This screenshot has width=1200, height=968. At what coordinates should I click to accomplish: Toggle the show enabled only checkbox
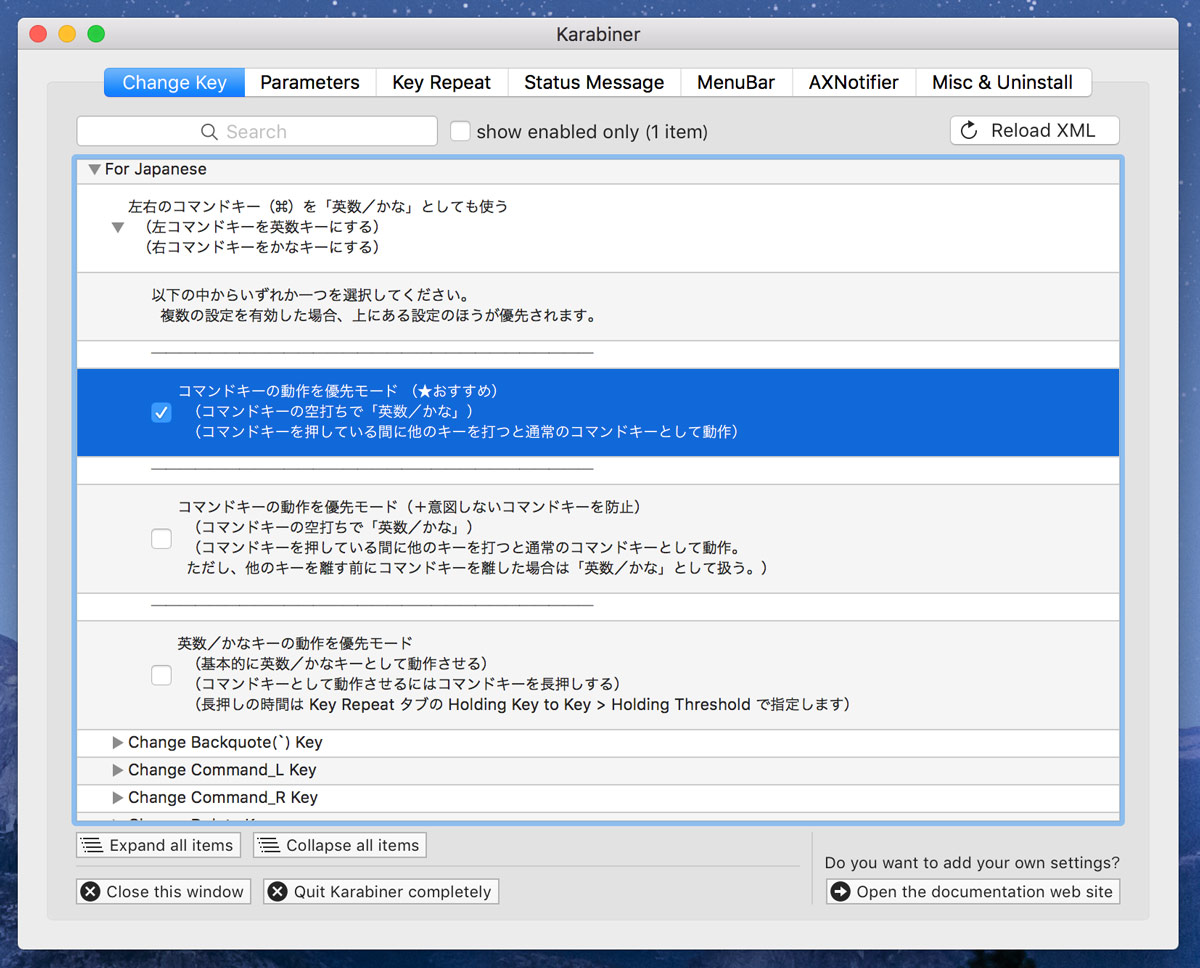click(x=460, y=132)
